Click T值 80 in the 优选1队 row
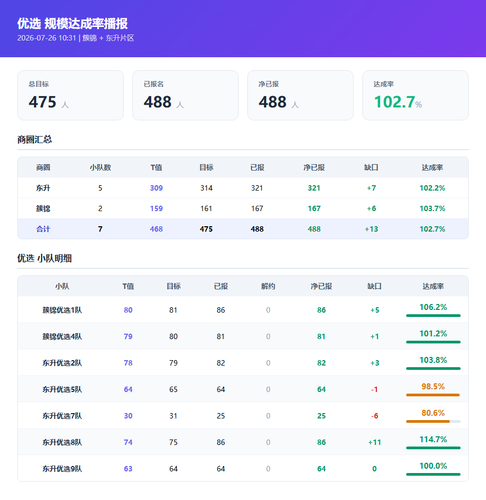486x500 pixels. click(128, 310)
